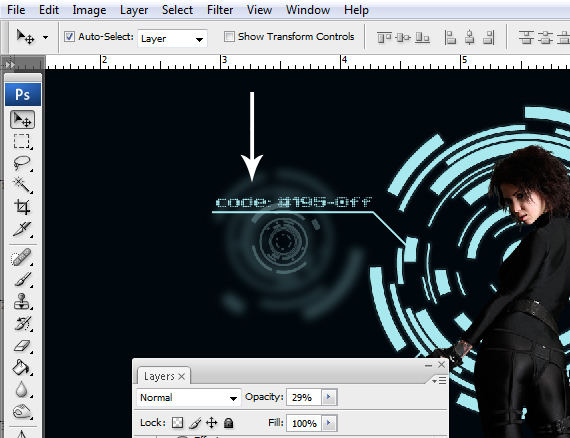
Task: Click the code text on canvas
Action: click(294, 202)
